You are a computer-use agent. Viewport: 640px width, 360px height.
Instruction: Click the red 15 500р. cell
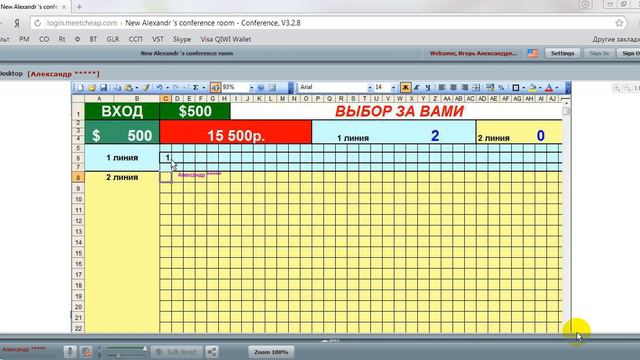236,132
